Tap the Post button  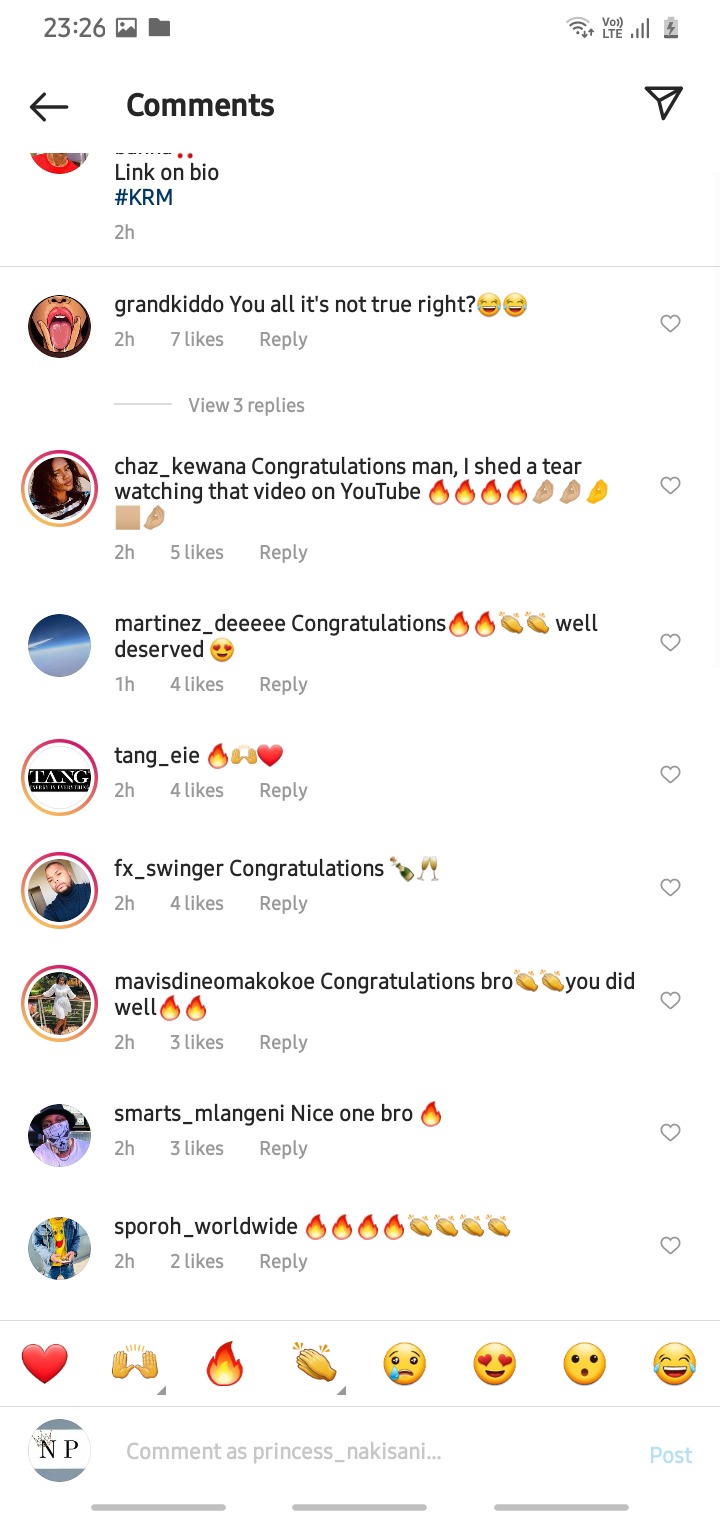click(x=670, y=1455)
